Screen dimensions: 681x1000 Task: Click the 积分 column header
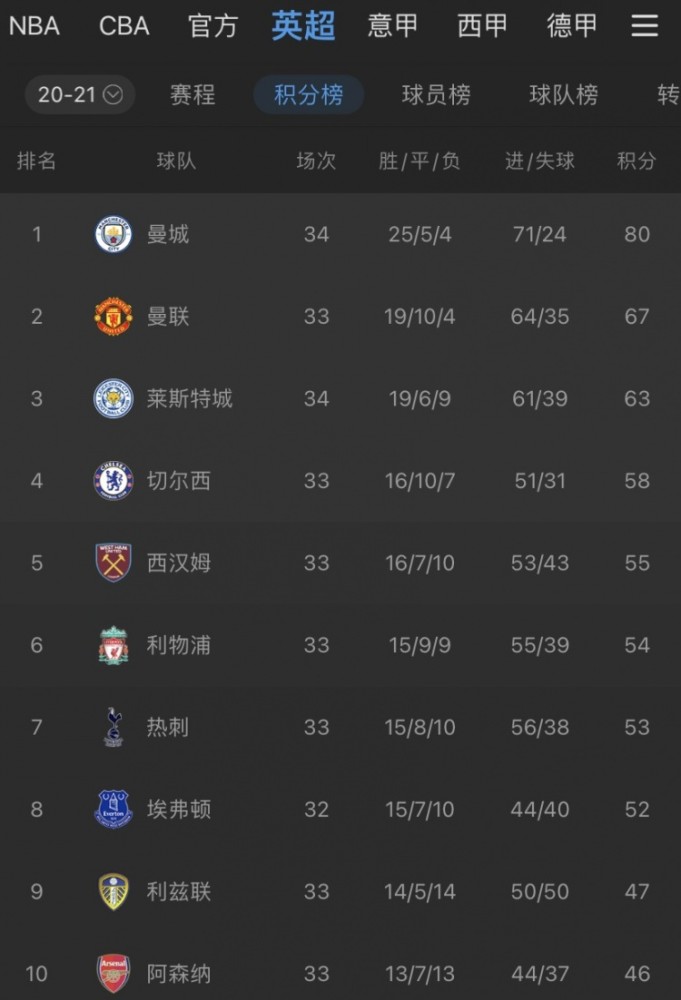point(636,161)
